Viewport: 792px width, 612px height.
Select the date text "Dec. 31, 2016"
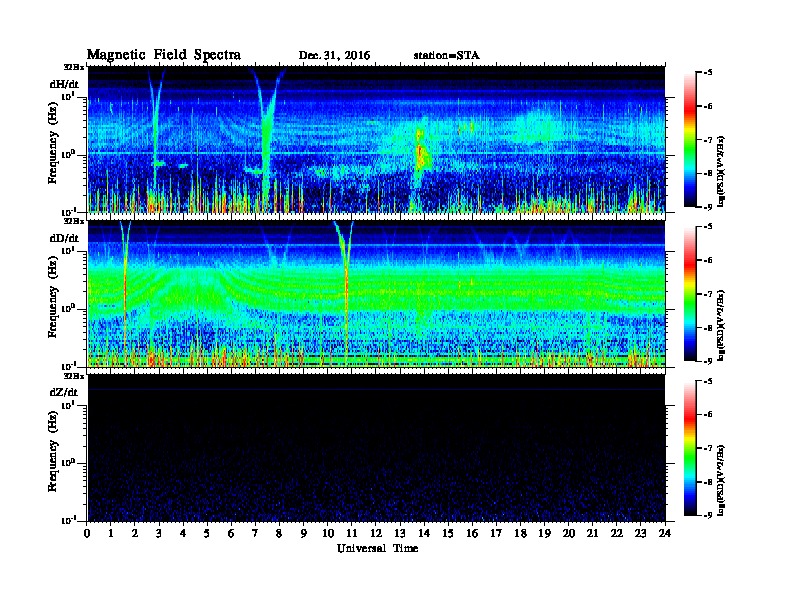click(334, 56)
